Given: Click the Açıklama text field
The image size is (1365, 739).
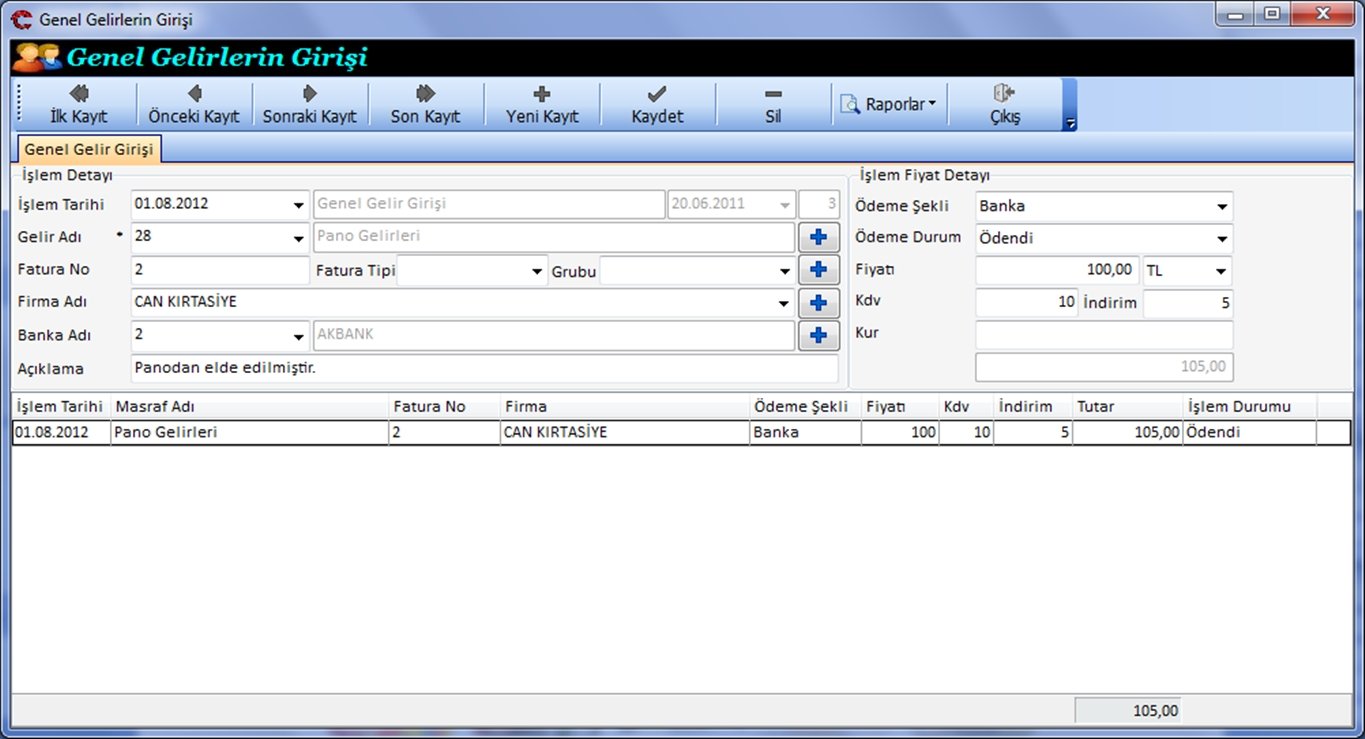Looking at the screenshot, I should tap(484, 368).
